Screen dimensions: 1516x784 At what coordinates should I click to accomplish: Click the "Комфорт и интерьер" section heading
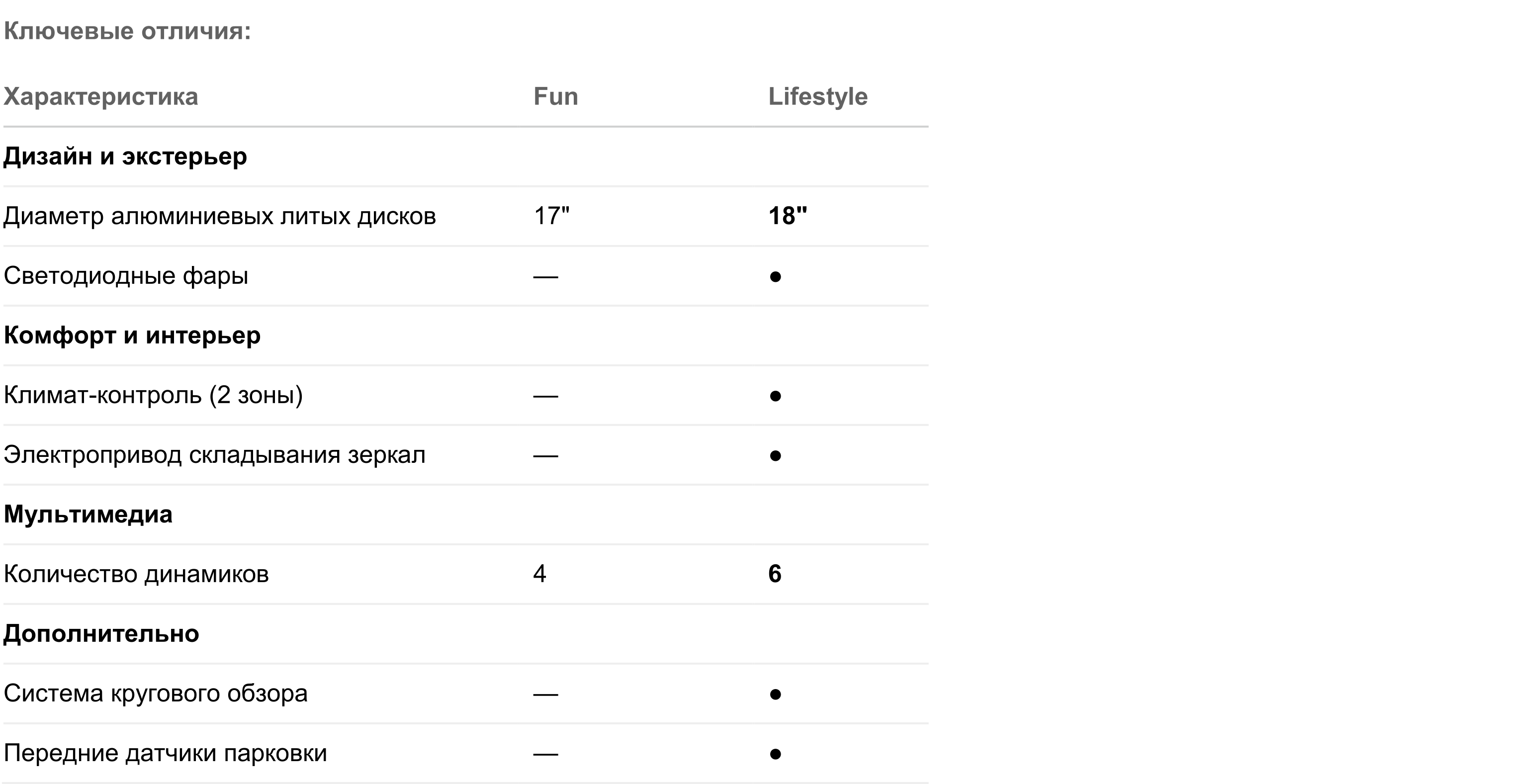[x=132, y=336]
